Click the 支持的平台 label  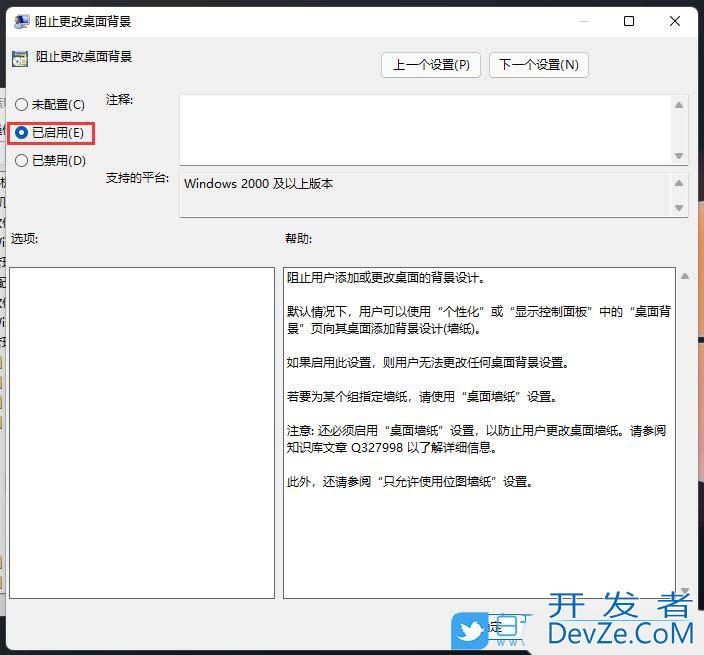point(137,178)
